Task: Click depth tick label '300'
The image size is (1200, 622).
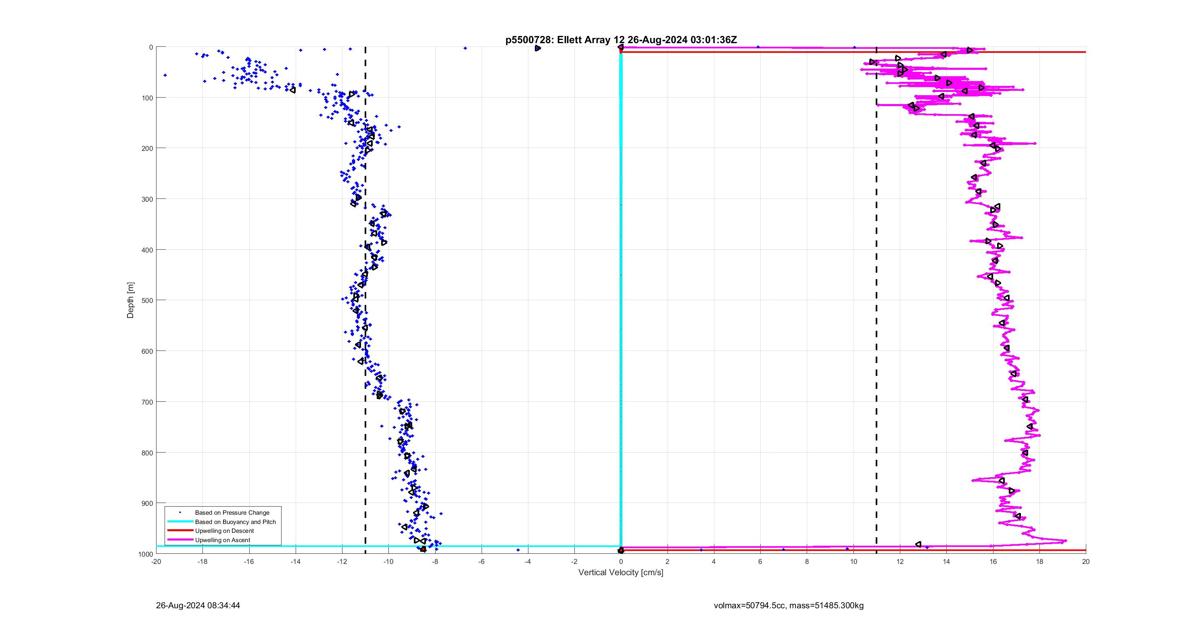Action: pyautogui.click(x=145, y=199)
